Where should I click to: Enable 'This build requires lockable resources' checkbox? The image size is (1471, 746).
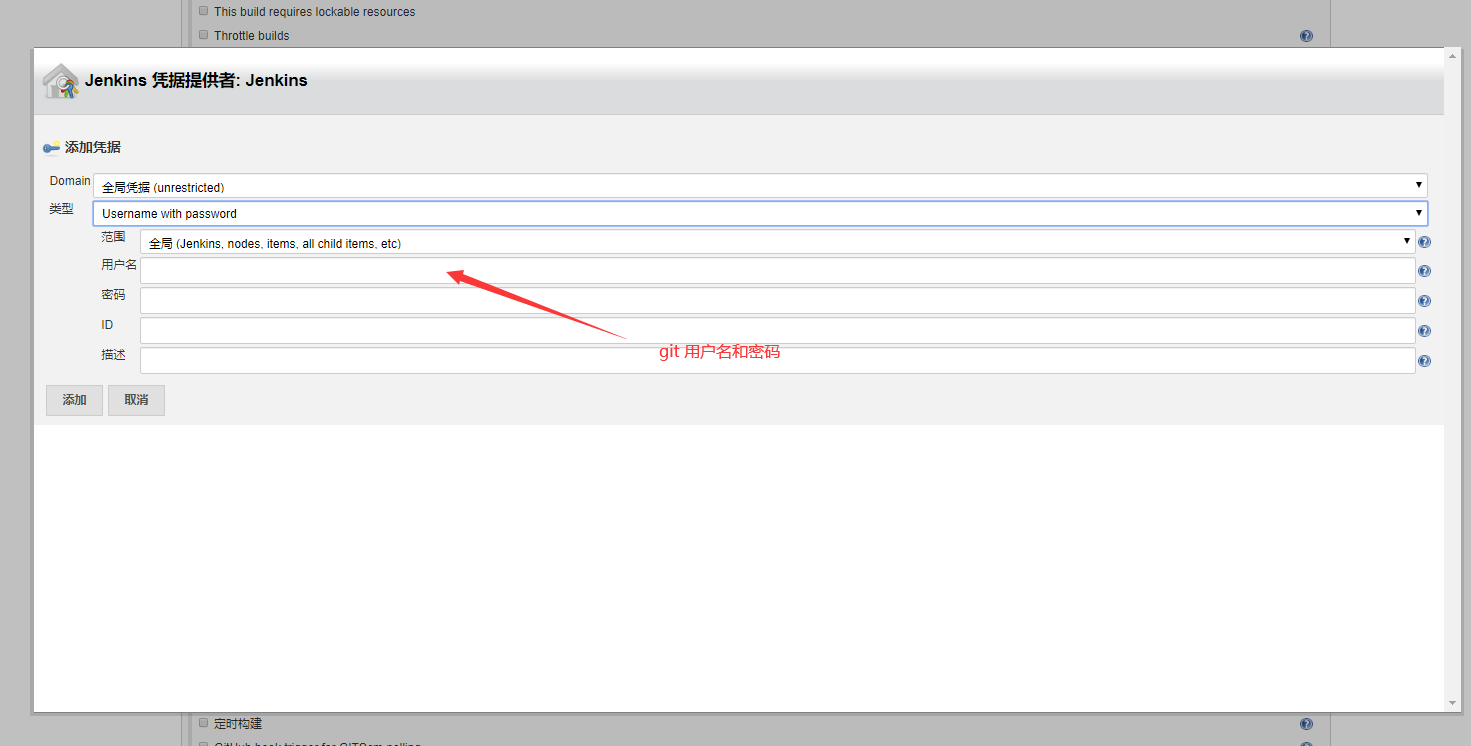[204, 11]
